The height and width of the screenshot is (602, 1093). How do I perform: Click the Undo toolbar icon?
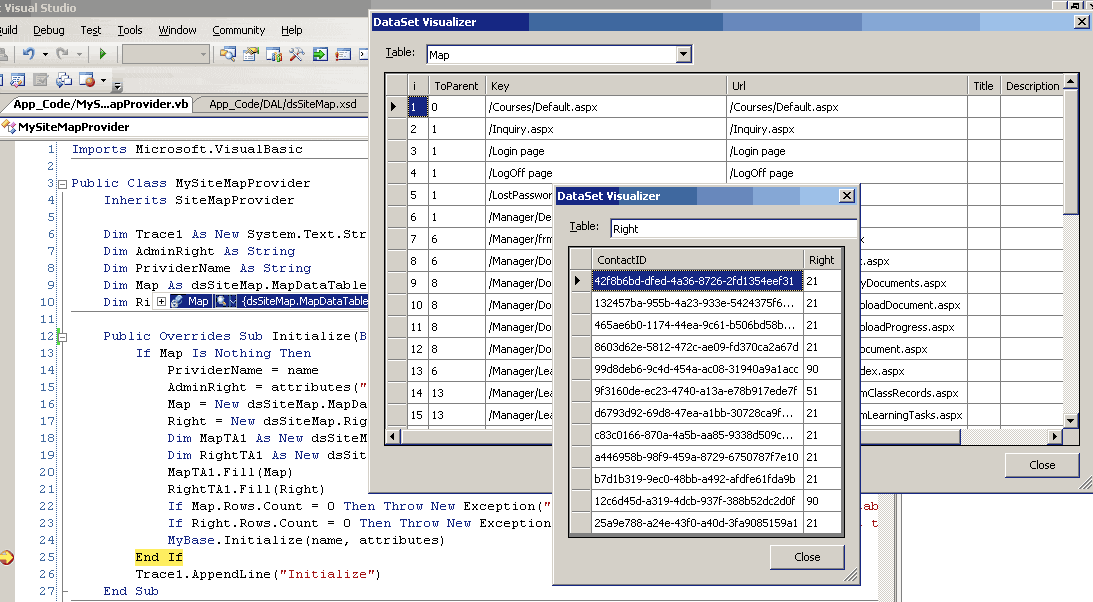coord(29,54)
